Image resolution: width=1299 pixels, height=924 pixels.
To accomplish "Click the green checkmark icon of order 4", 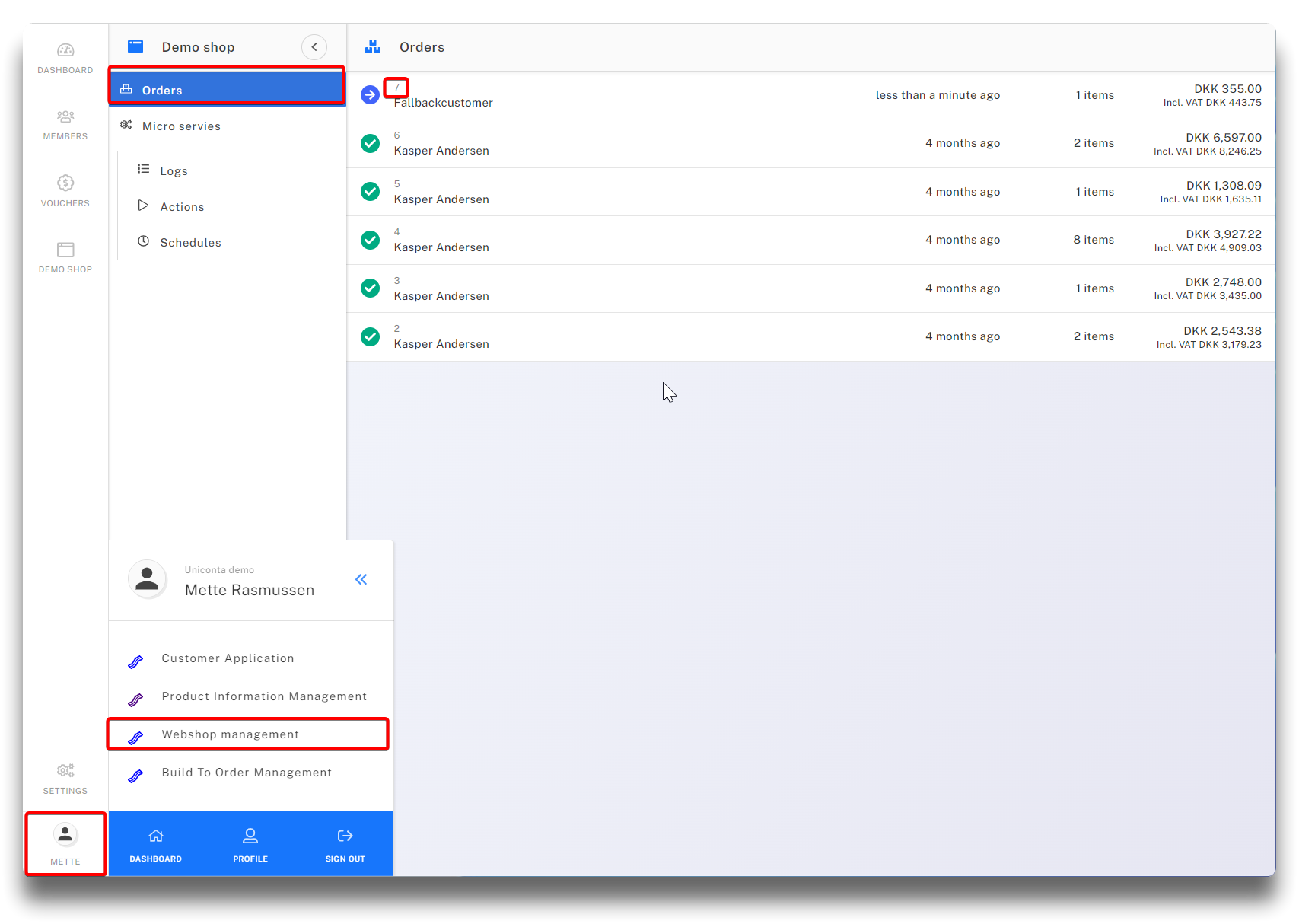I will [x=370, y=240].
